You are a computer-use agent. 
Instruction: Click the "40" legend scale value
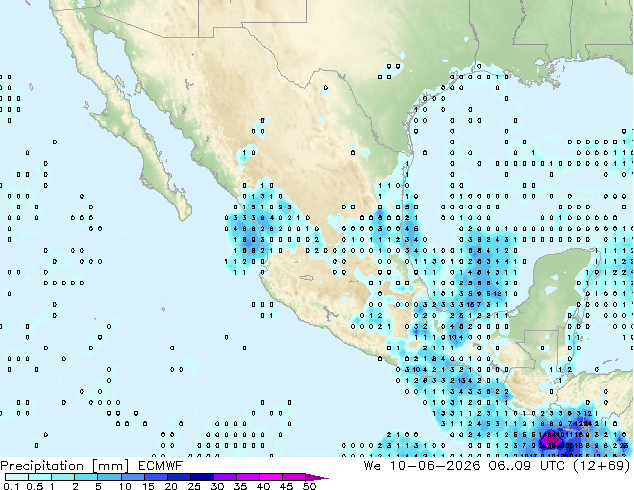pos(263,486)
